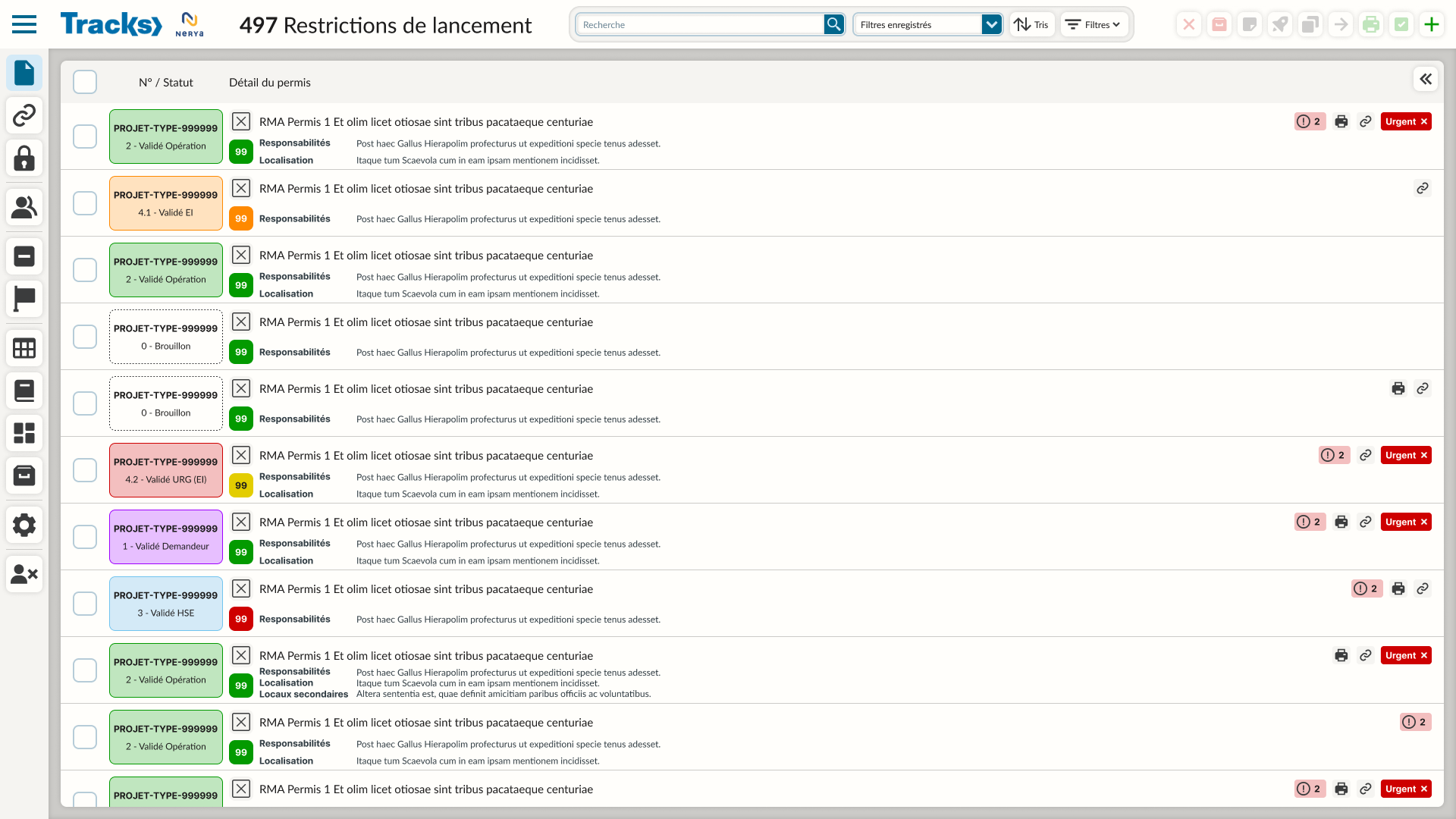This screenshot has width=1456, height=819.
Task: Click the right arrow toolbar icon
Action: [1341, 24]
